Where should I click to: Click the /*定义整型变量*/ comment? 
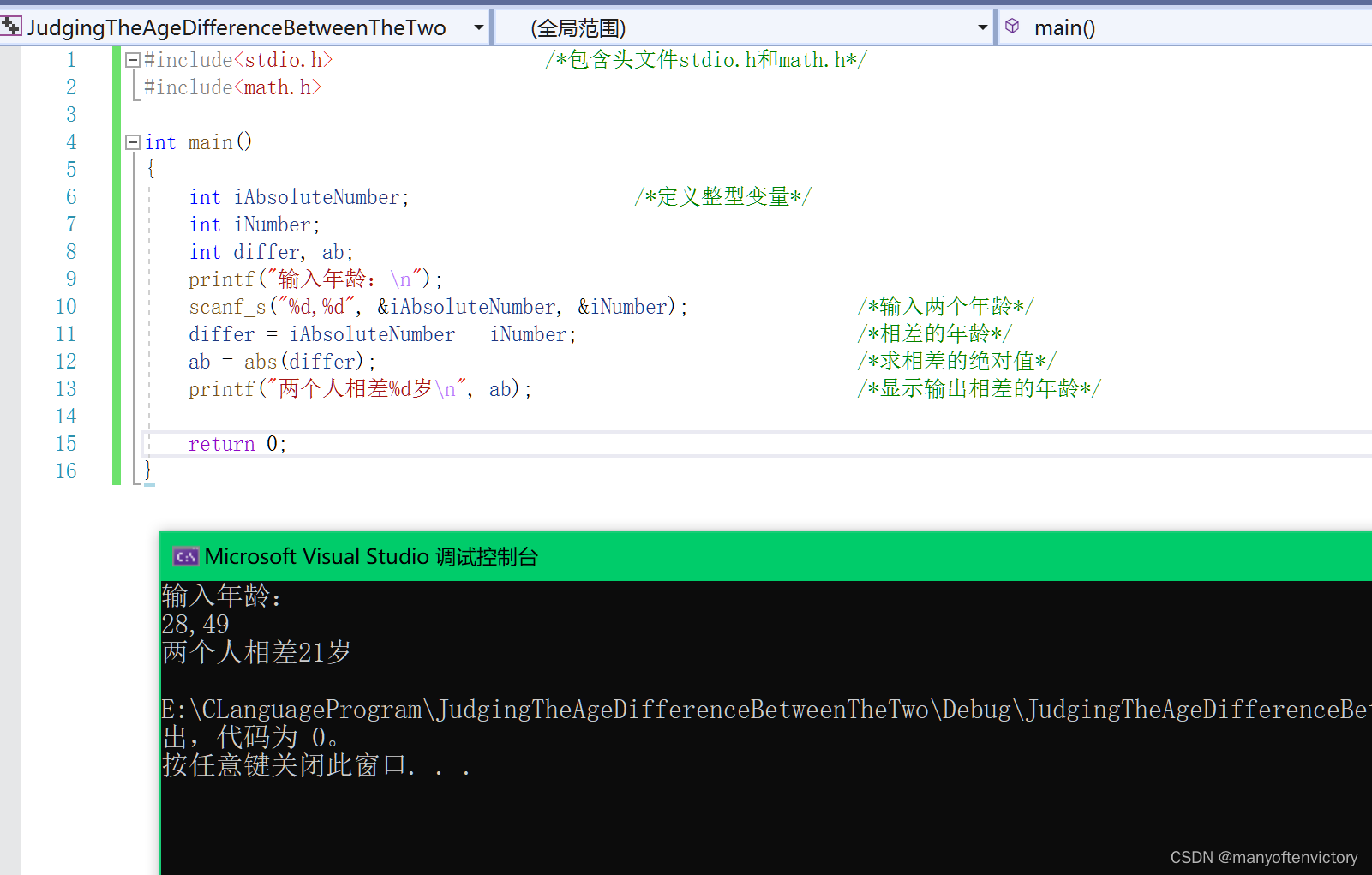pos(722,197)
